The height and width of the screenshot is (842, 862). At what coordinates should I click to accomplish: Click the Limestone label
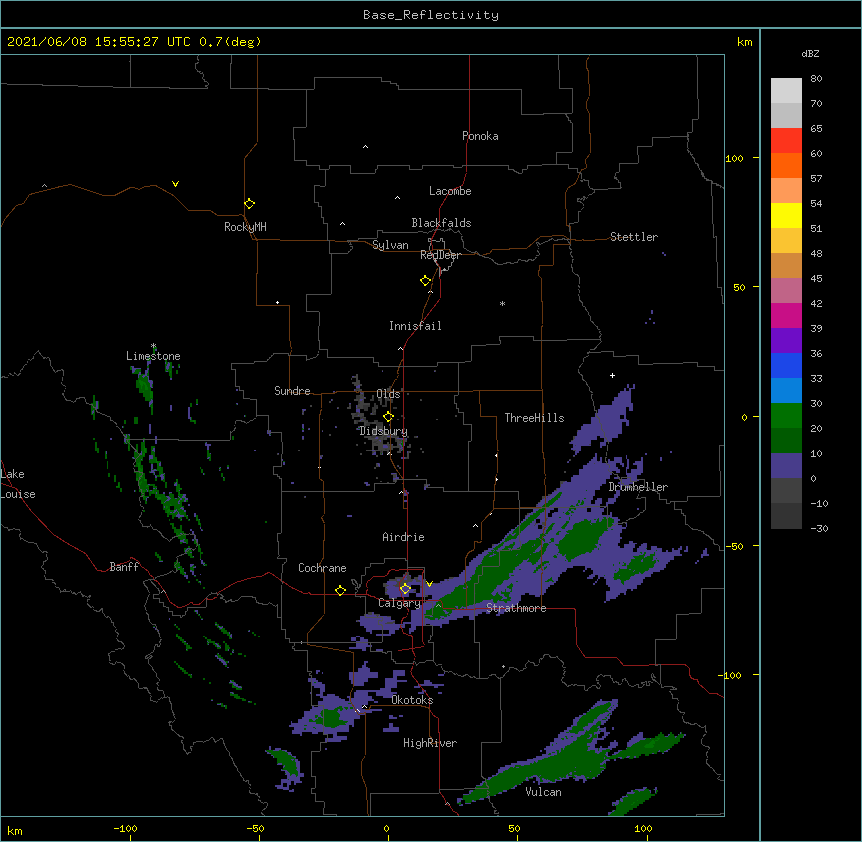(x=153, y=356)
